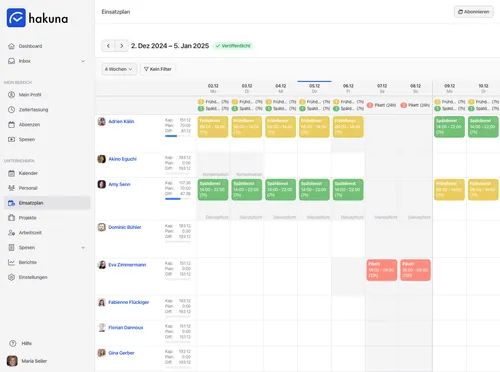Open Einstellungen gear icon
This screenshot has height=372, width=500.
pyautogui.click(x=11, y=277)
